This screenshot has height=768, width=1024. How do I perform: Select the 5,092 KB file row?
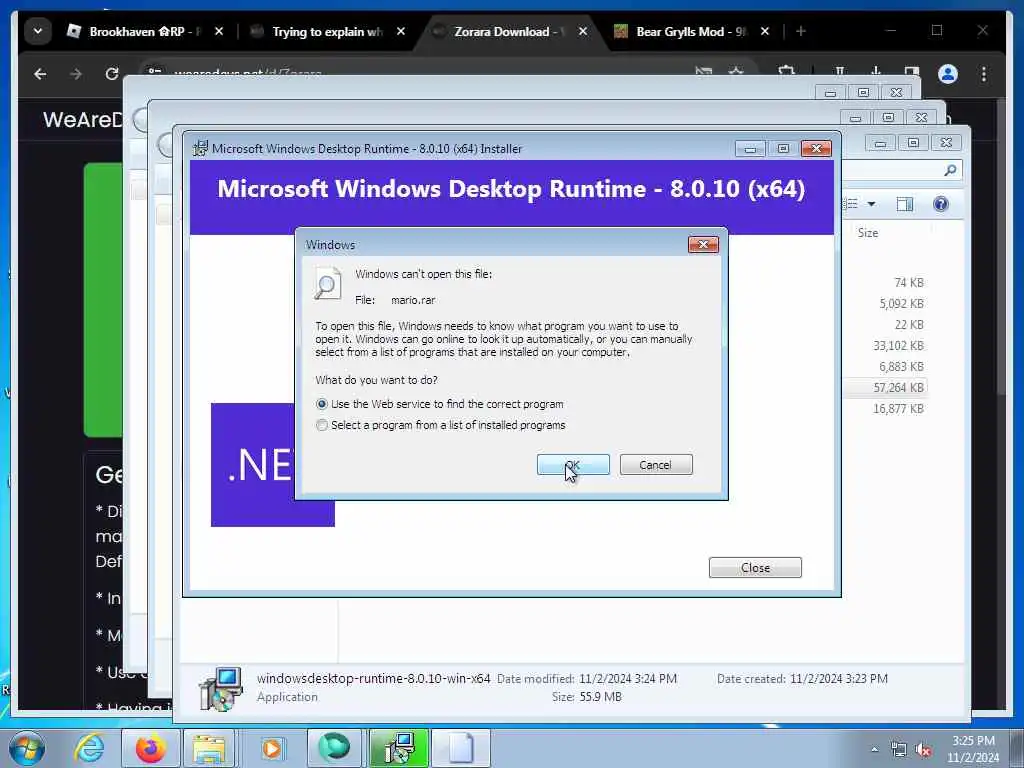pyautogui.click(x=900, y=304)
